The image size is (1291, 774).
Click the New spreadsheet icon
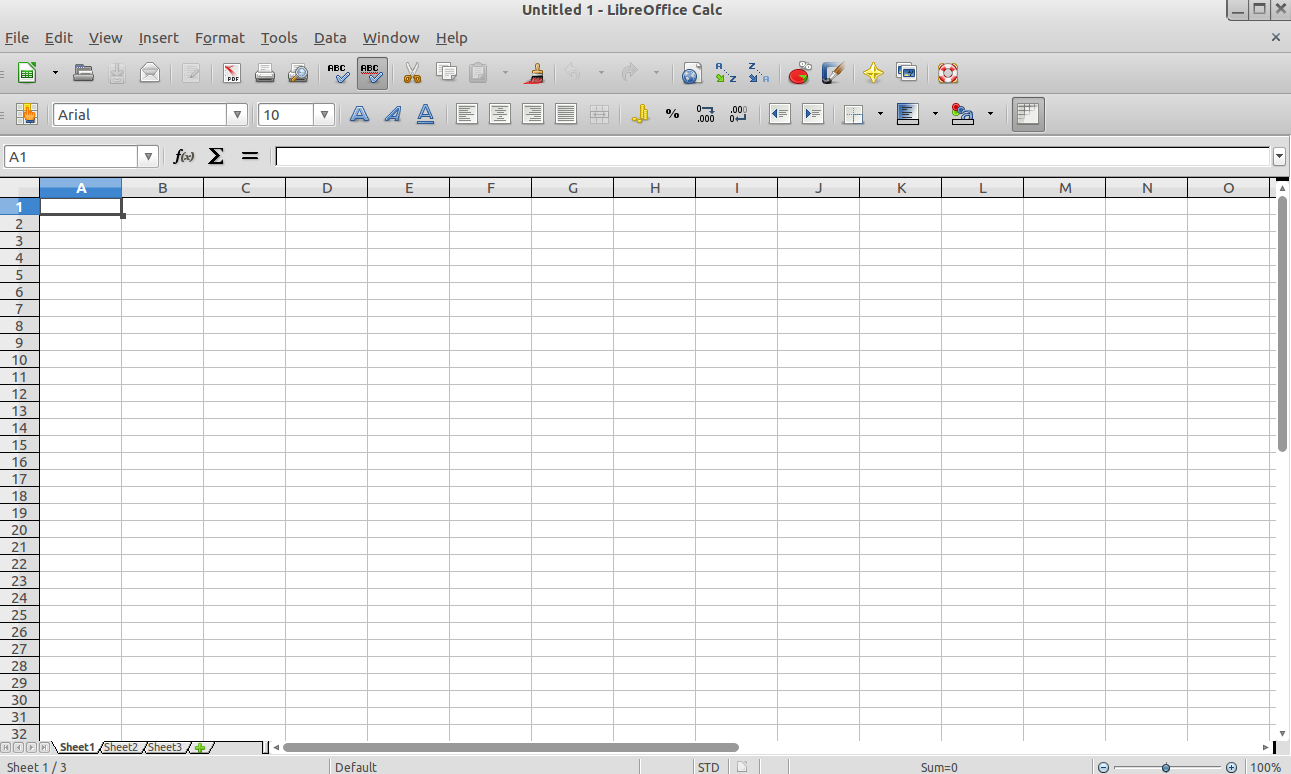coord(27,73)
